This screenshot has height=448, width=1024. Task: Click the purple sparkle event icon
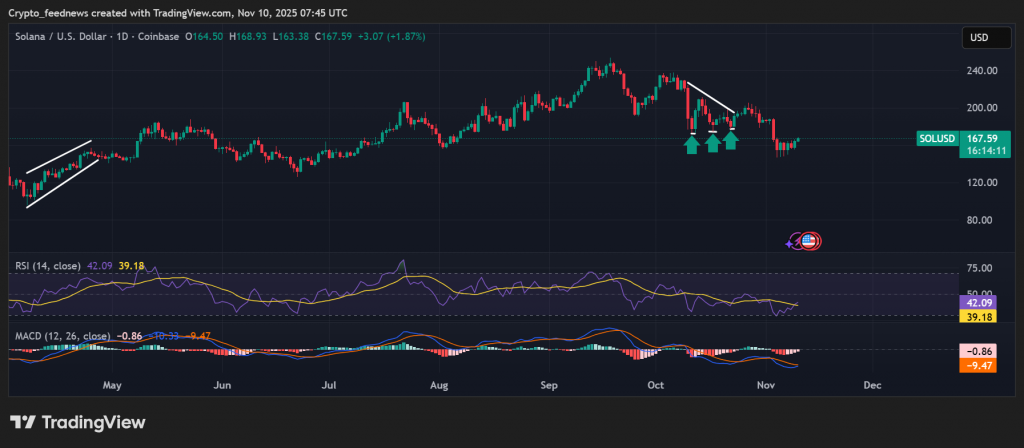pyautogui.click(x=791, y=241)
